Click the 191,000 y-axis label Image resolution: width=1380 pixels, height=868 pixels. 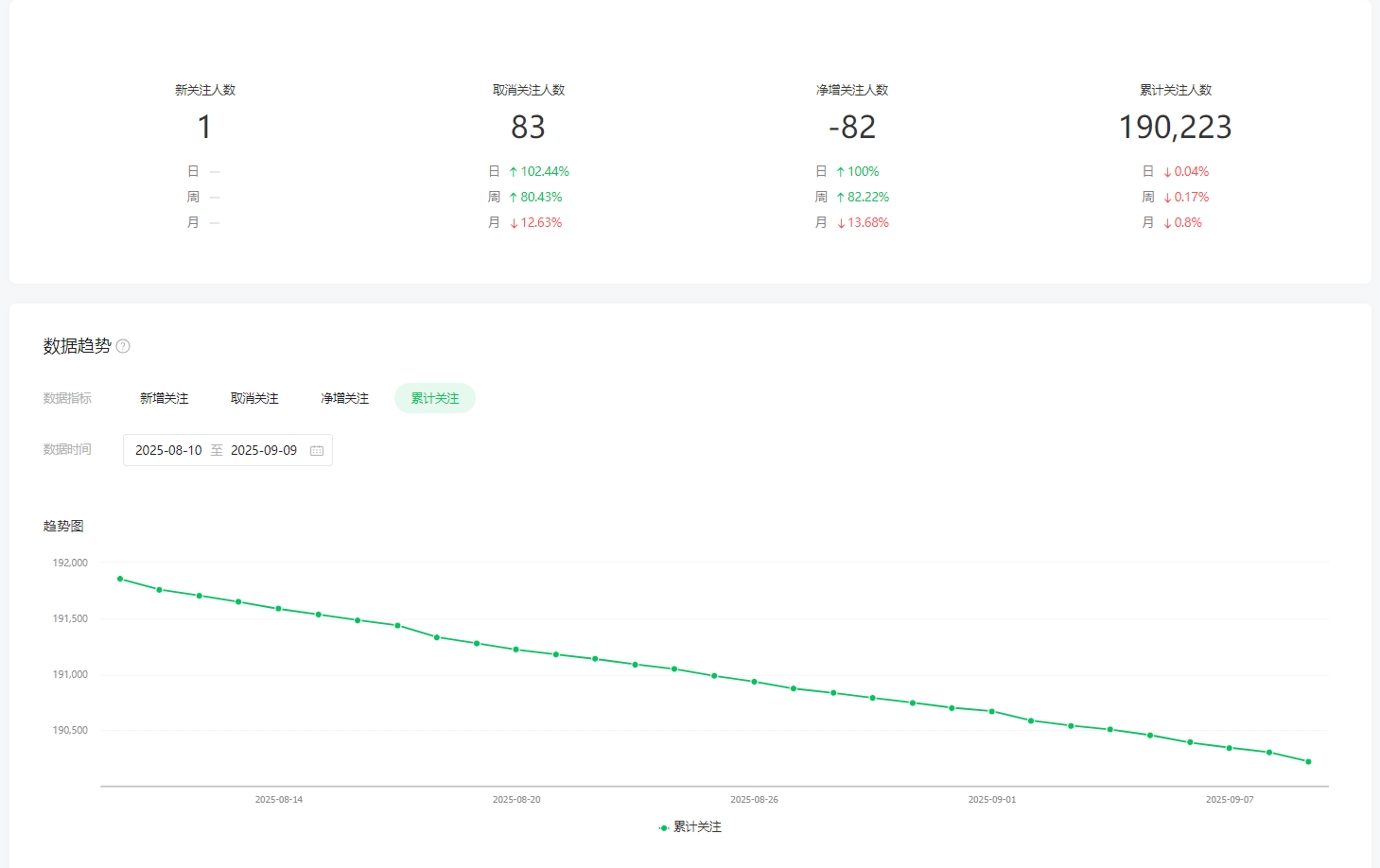(70, 674)
